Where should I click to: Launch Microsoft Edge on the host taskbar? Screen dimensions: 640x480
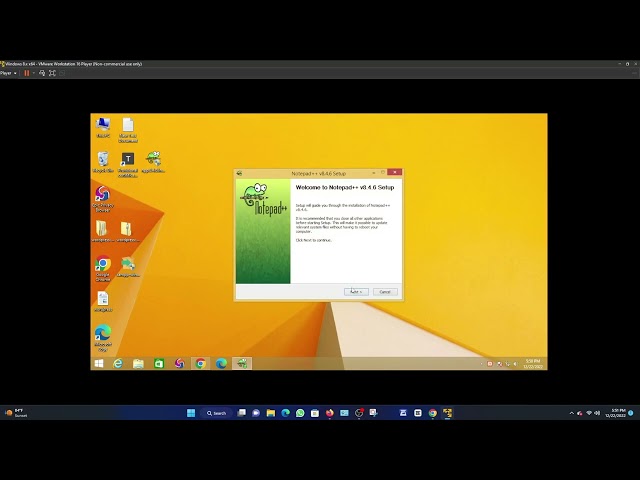click(x=285, y=413)
